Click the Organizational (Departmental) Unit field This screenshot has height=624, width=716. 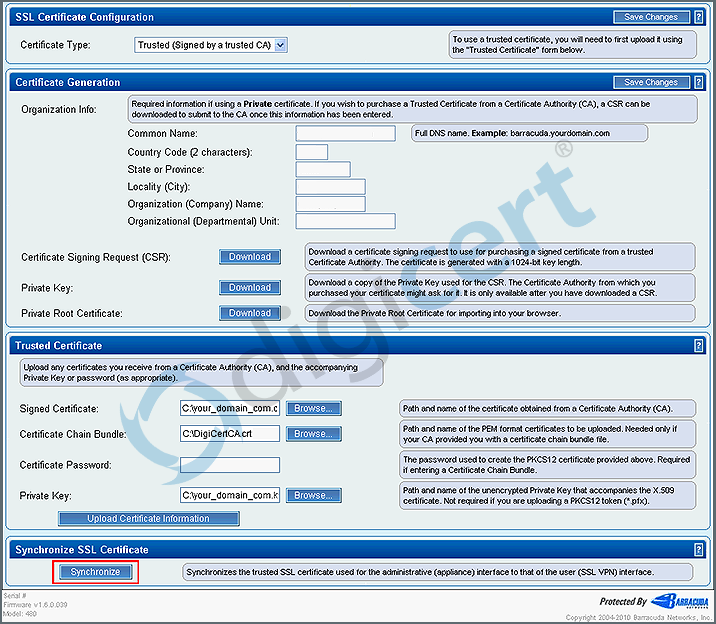pos(345,221)
